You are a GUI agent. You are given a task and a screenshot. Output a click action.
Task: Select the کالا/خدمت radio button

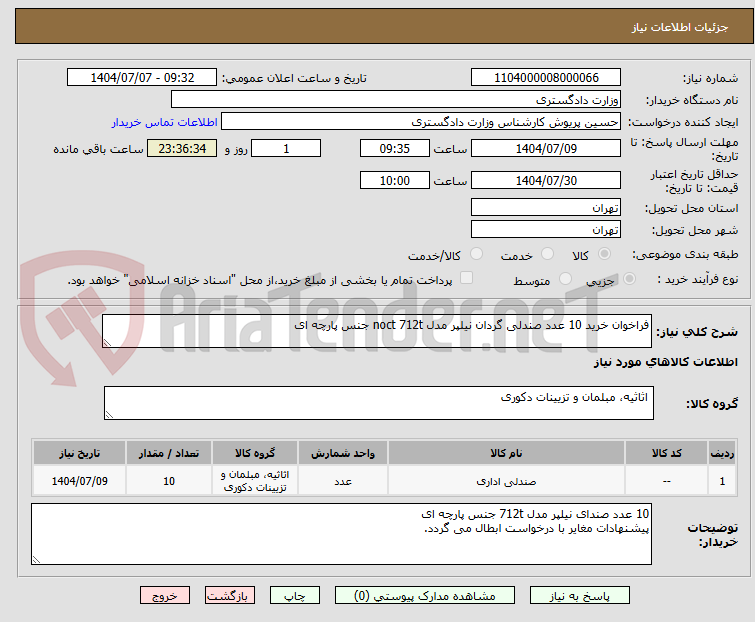tap(476, 254)
